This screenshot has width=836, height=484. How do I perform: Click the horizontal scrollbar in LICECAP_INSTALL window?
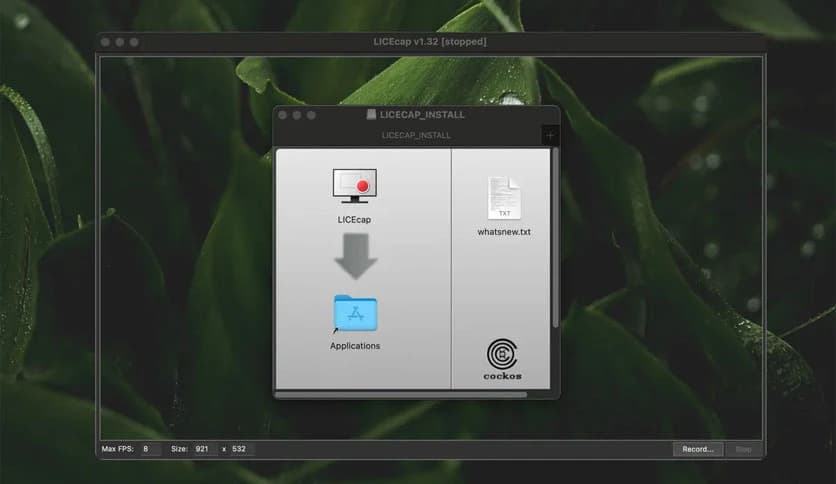pos(401,394)
